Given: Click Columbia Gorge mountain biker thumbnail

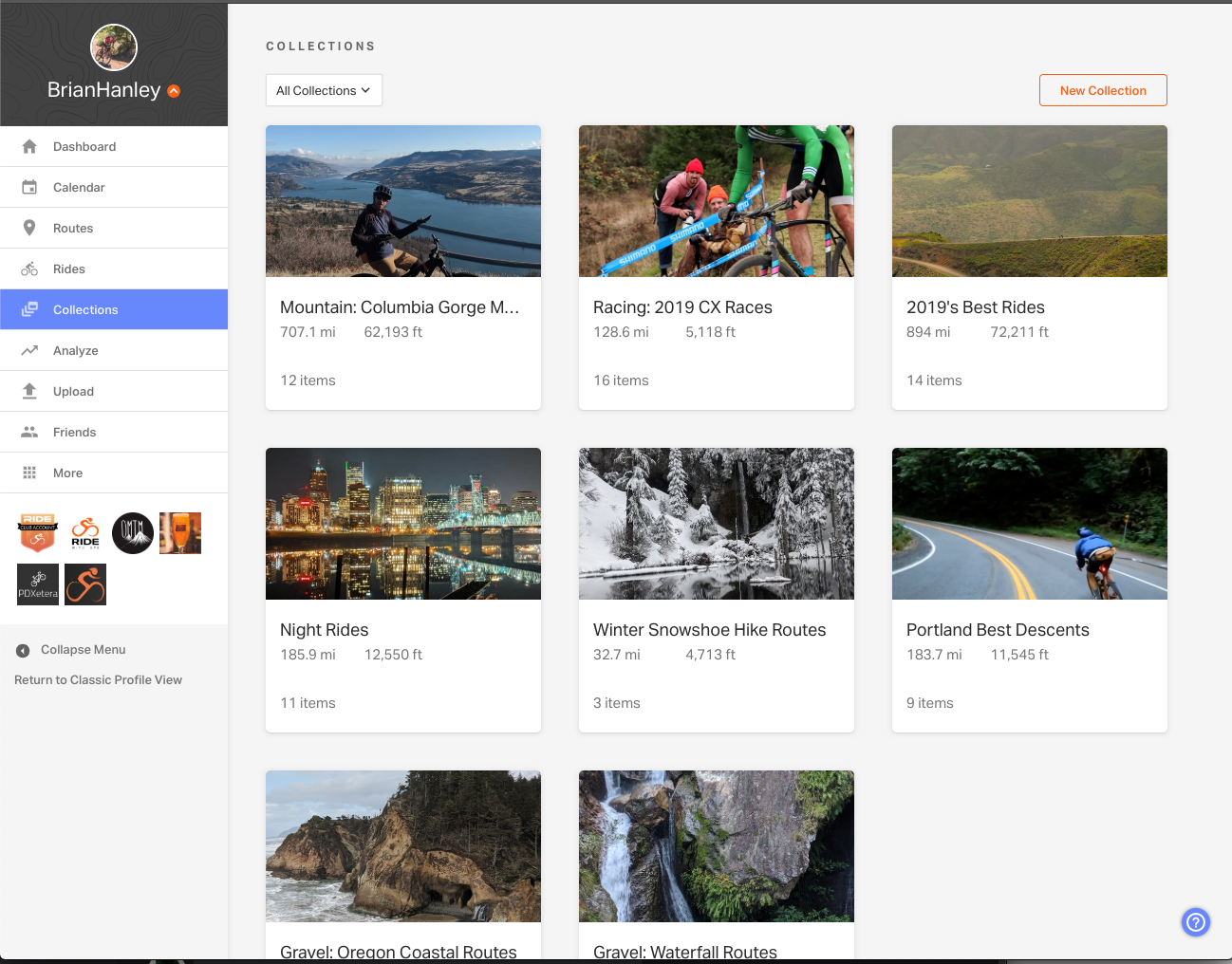Looking at the screenshot, I should [x=403, y=201].
